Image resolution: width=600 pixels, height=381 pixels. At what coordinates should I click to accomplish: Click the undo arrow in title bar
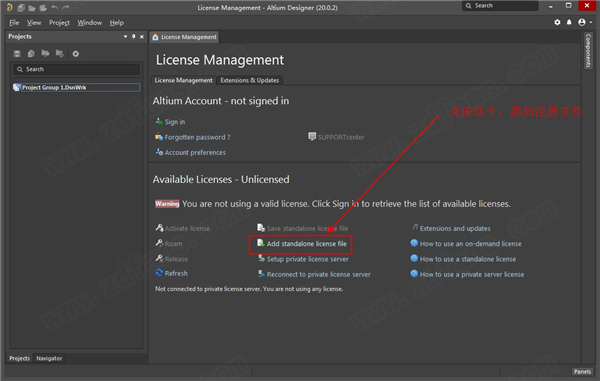(x=55, y=7)
